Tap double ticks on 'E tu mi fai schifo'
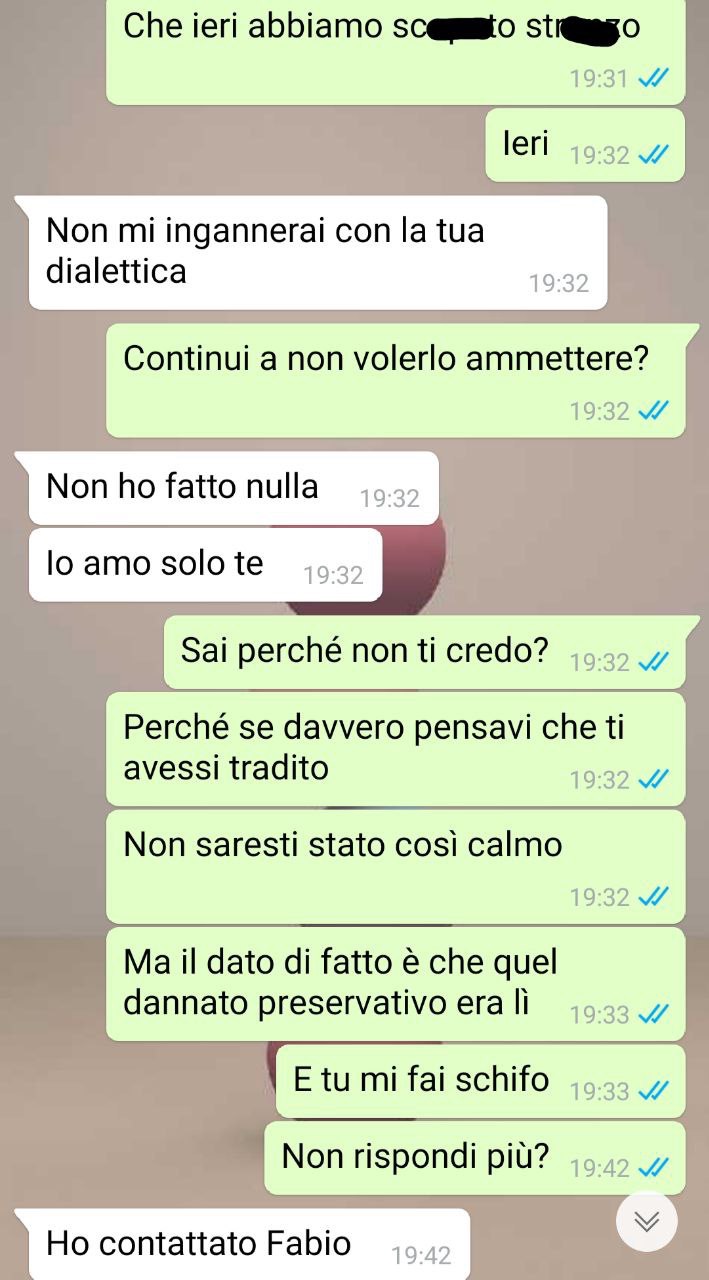 click(653, 1091)
